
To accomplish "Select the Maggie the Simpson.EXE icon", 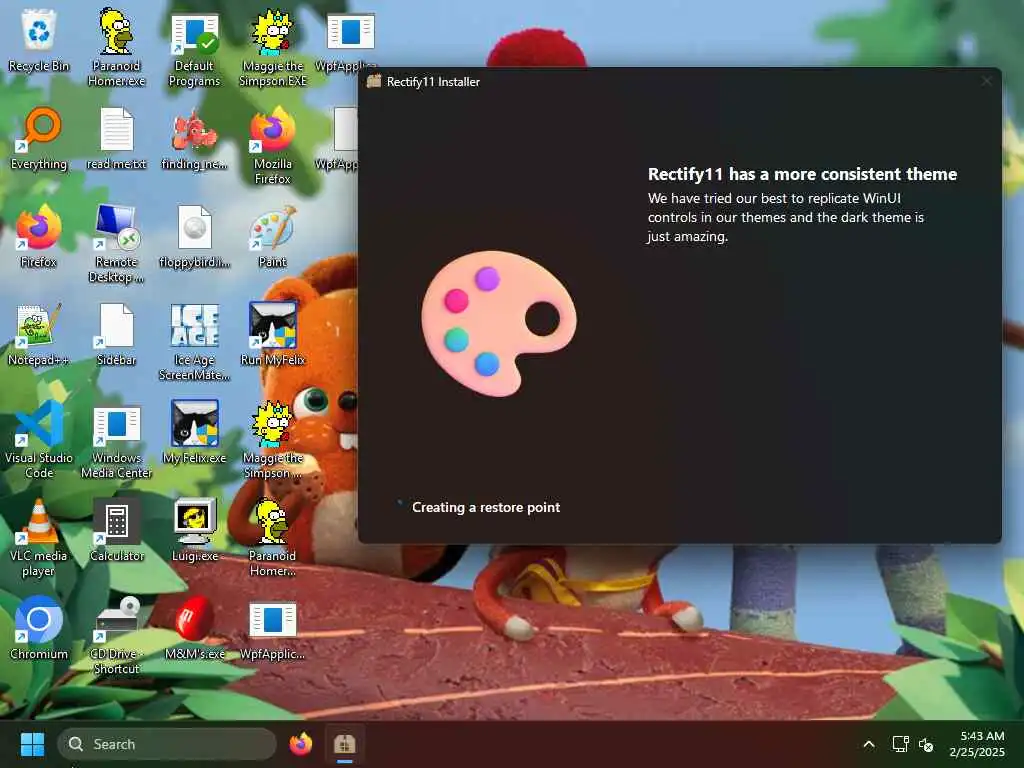I will tap(272, 48).
